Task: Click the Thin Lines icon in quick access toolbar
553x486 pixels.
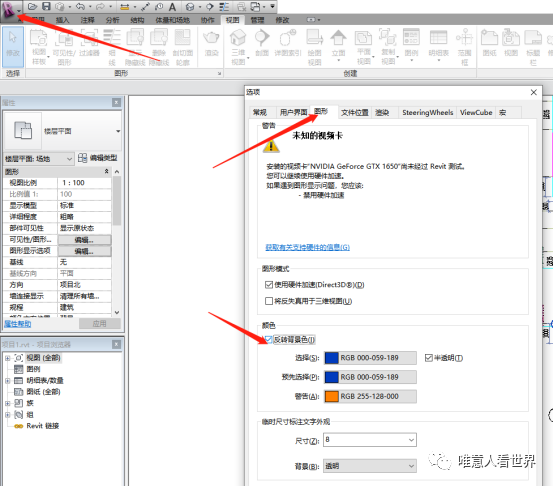Action: [x=224, y=6]
